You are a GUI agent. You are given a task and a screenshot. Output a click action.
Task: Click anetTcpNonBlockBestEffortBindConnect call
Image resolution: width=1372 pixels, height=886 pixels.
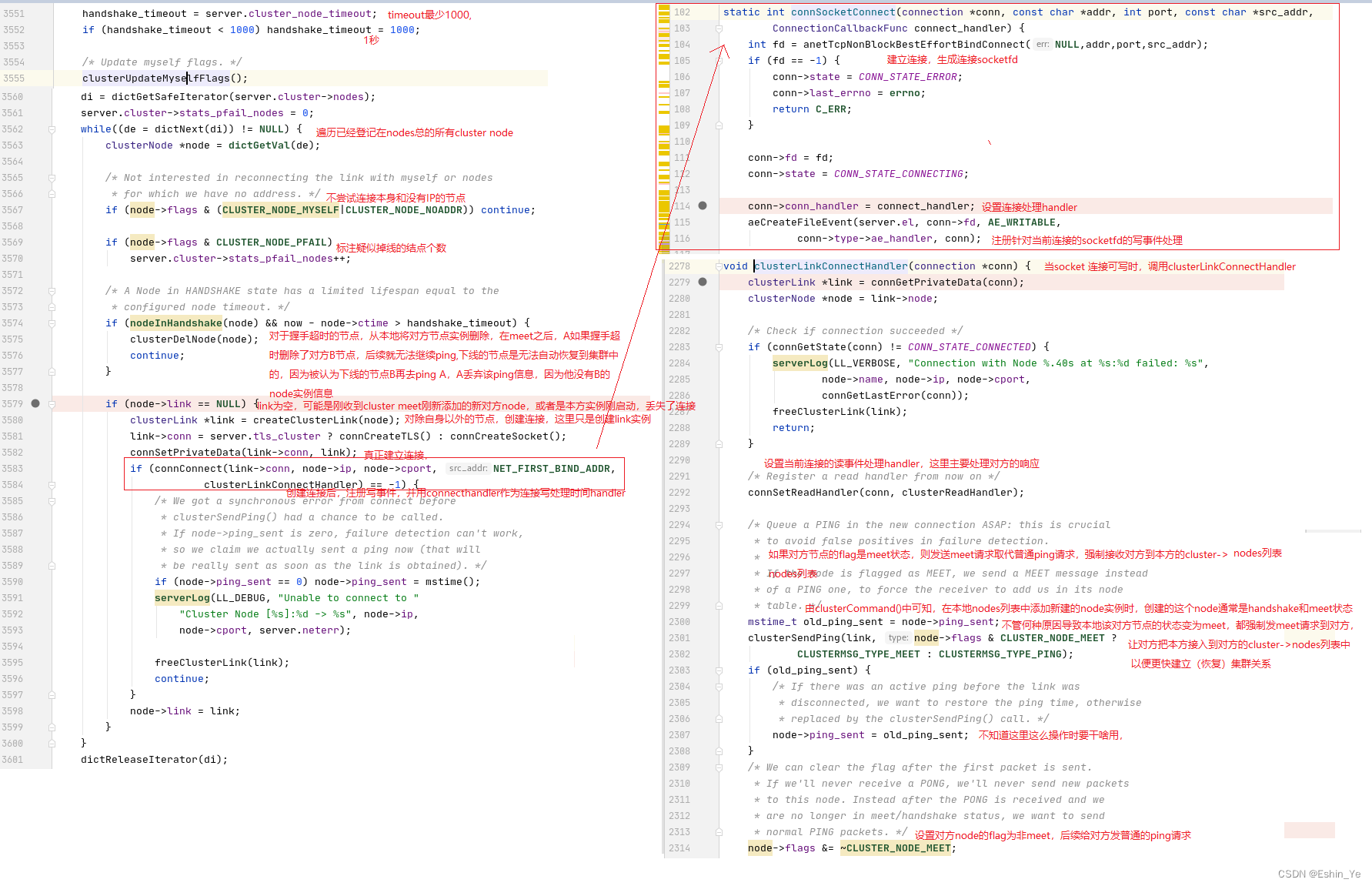[x=911, y=45]
